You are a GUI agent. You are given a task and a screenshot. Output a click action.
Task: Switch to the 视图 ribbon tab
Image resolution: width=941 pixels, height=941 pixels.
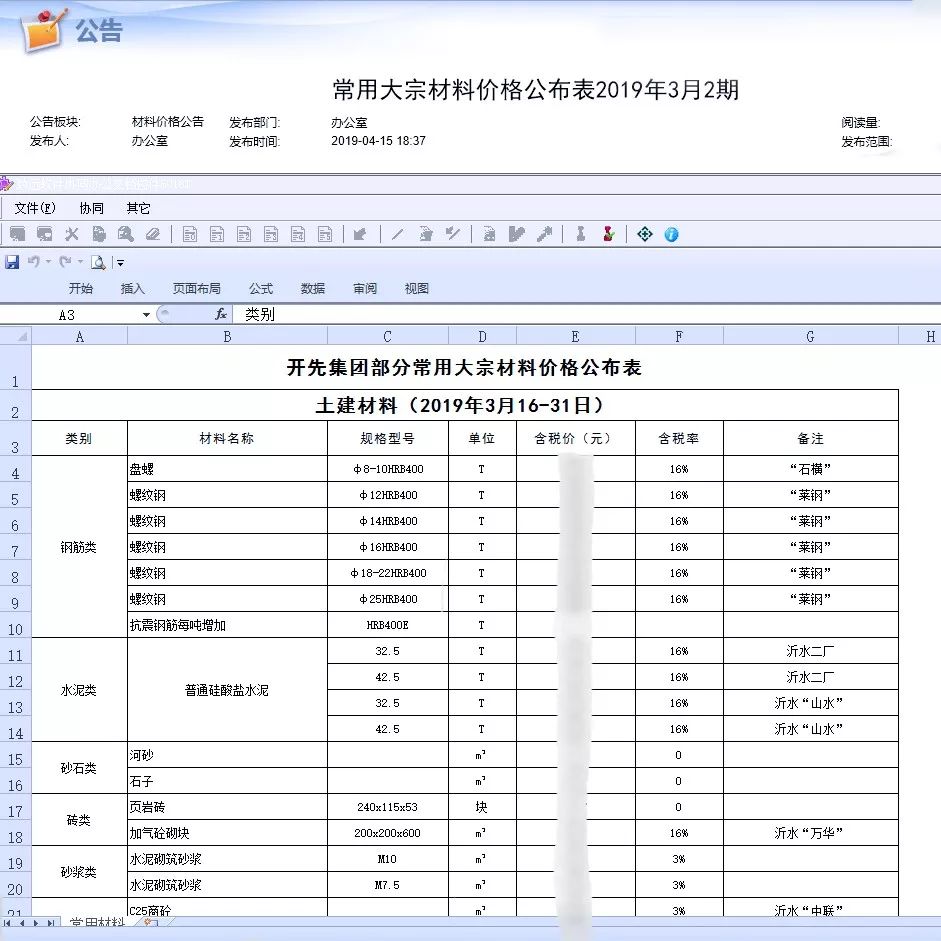click(416, 289)
